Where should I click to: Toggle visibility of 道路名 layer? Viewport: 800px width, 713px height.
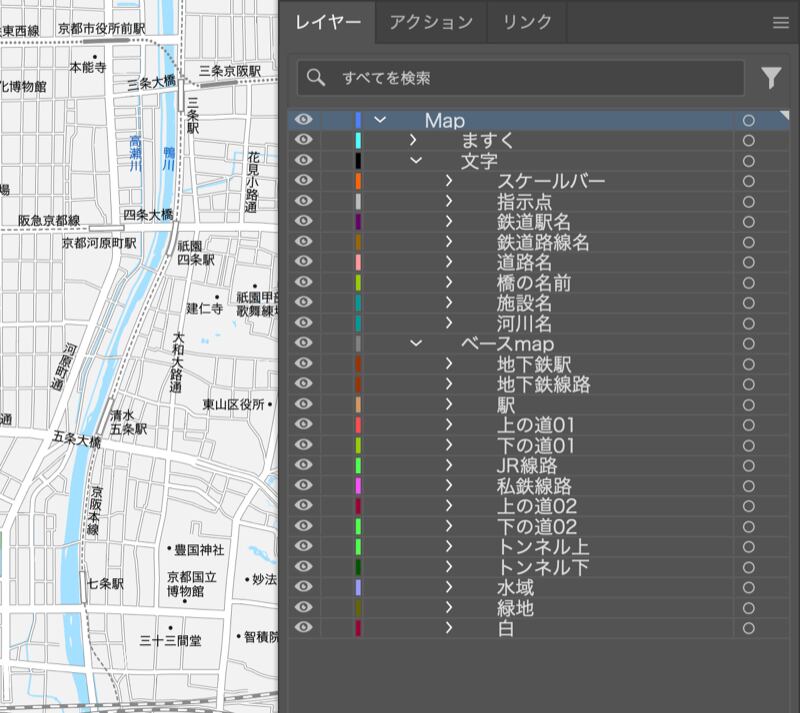304,262
